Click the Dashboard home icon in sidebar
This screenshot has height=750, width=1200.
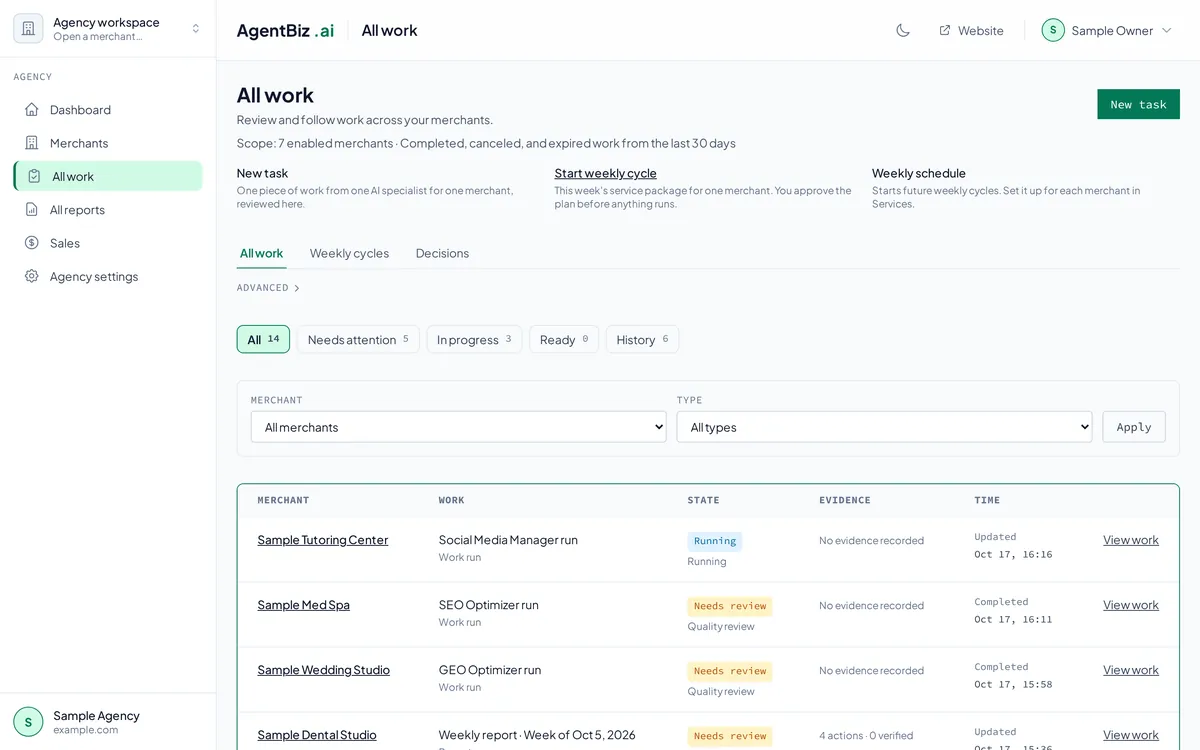[32, 110]
